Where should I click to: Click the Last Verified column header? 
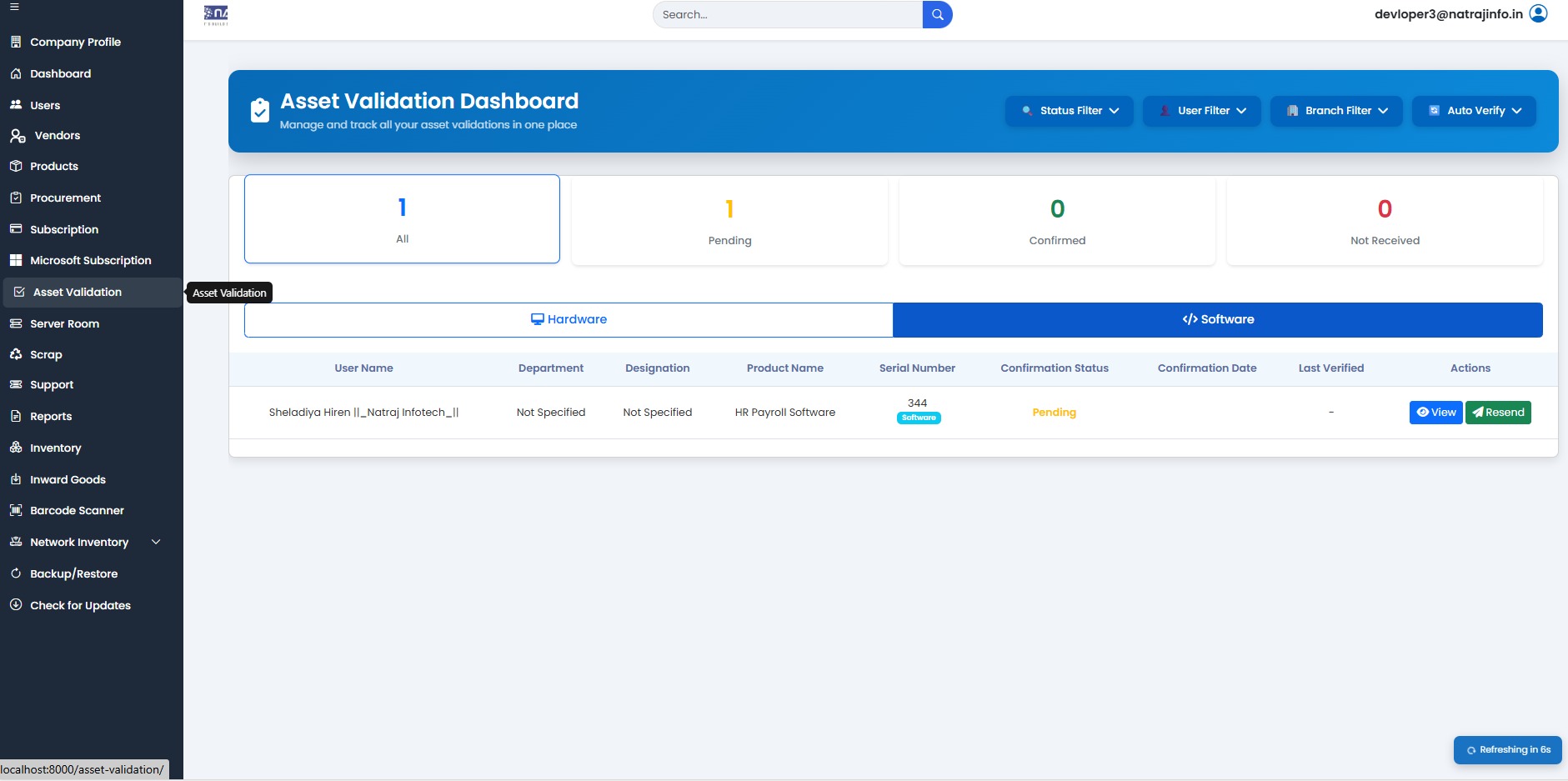1331,368
